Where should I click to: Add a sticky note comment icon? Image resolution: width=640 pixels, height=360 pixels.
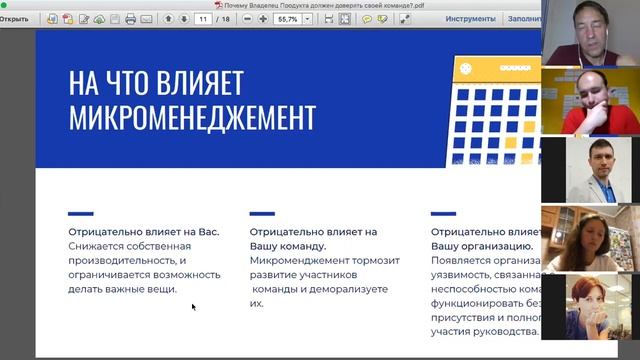pyautogui.click(x=367, y=19)
